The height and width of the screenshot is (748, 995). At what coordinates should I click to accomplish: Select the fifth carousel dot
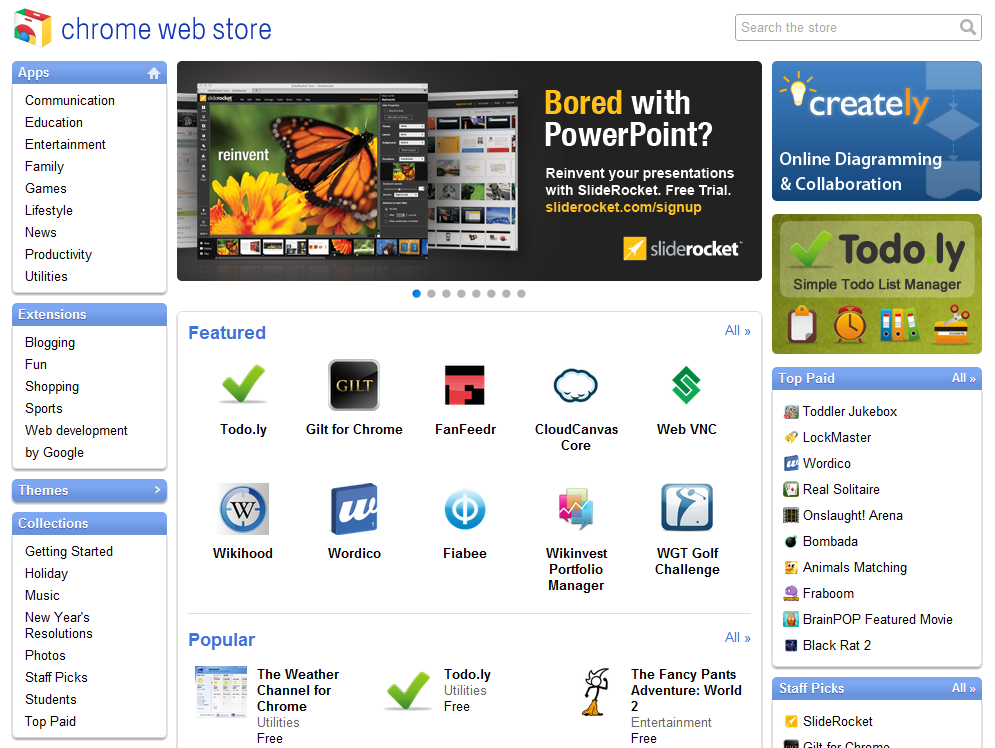[476, 294]
